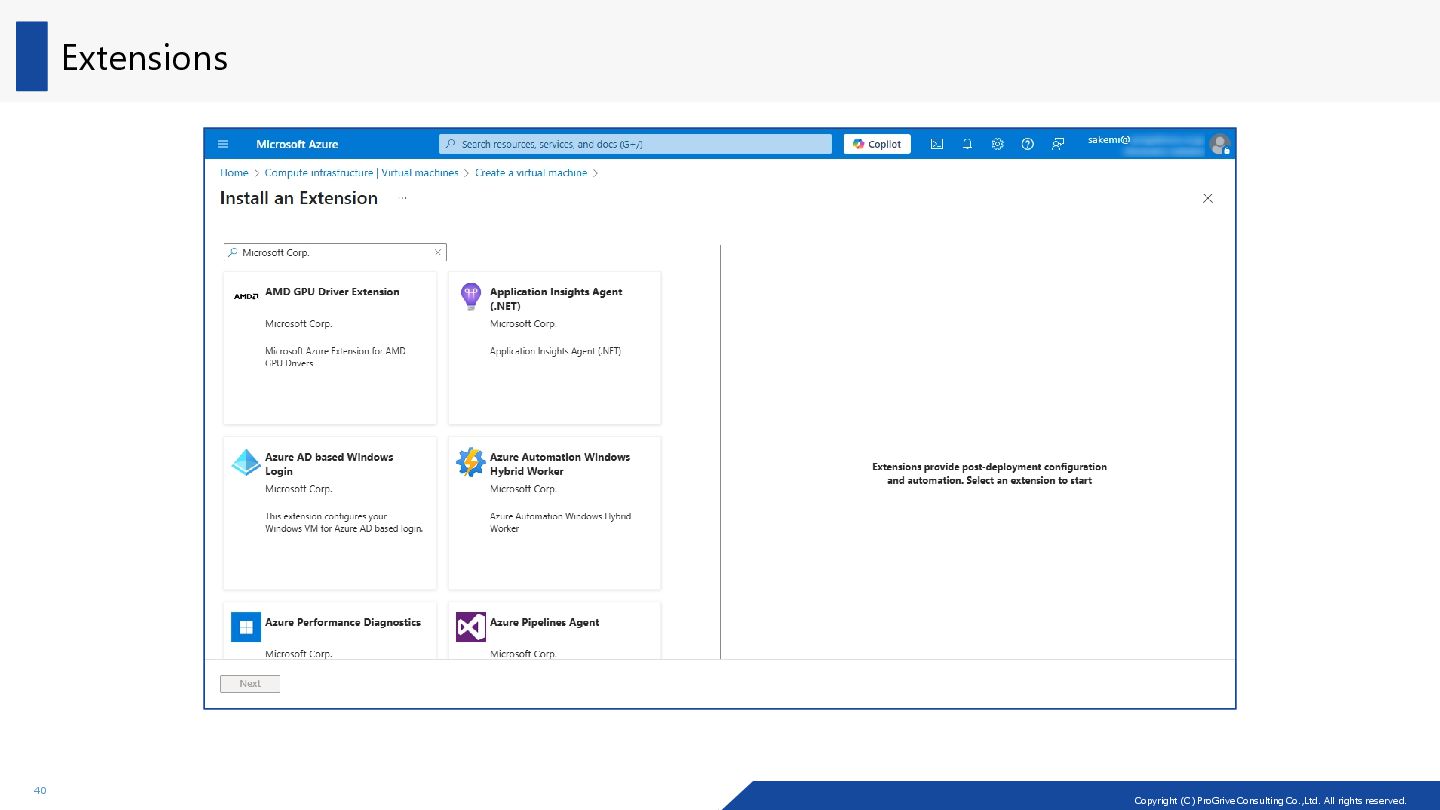Click the AMD logo icon
This screenshot has height=810, width=1440.
(246, 296)
